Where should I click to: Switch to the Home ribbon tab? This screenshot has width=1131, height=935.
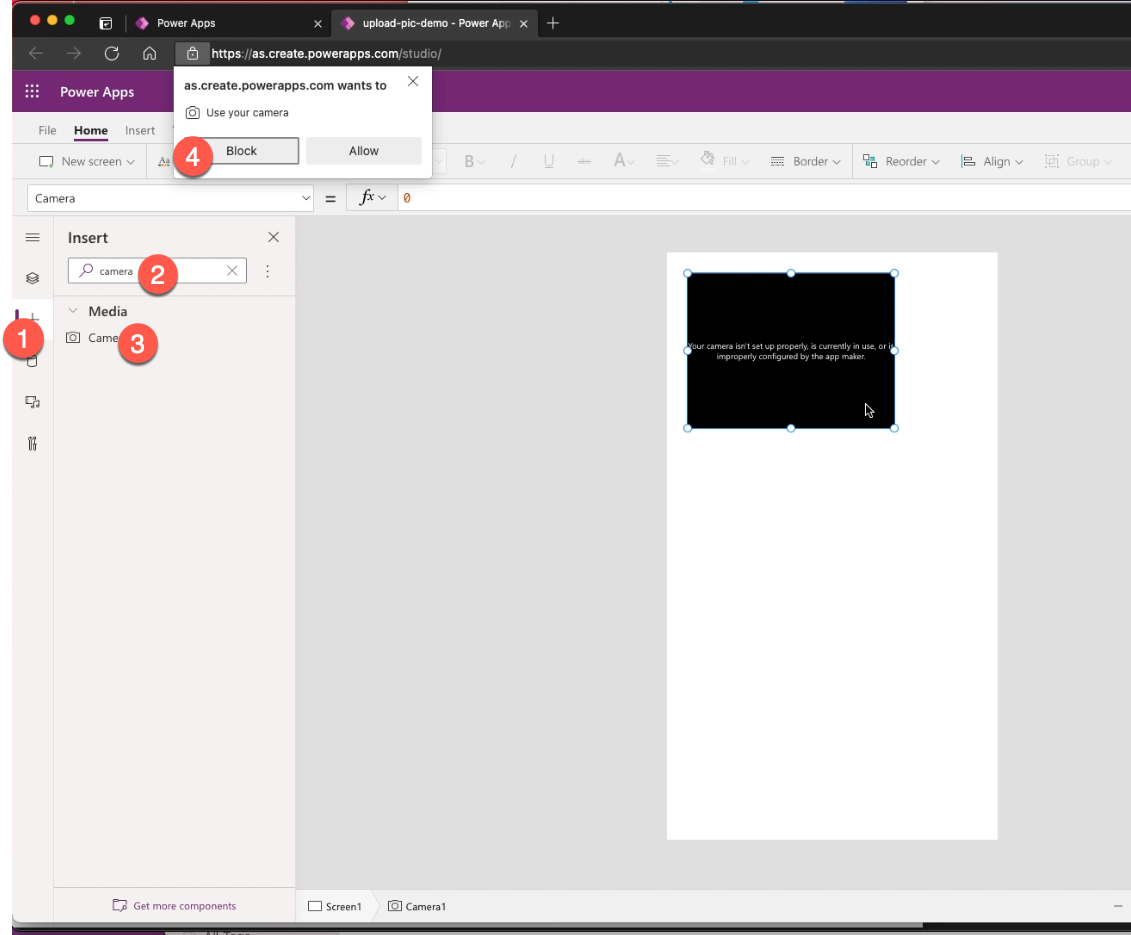pyautogui.click(x=91, y=131)
